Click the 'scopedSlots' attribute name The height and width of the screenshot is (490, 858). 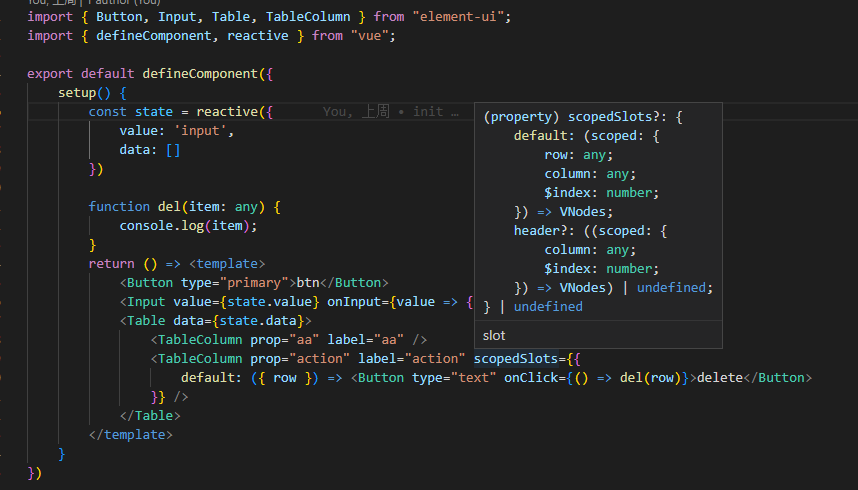pyautogui.click(x=516, y=359)
